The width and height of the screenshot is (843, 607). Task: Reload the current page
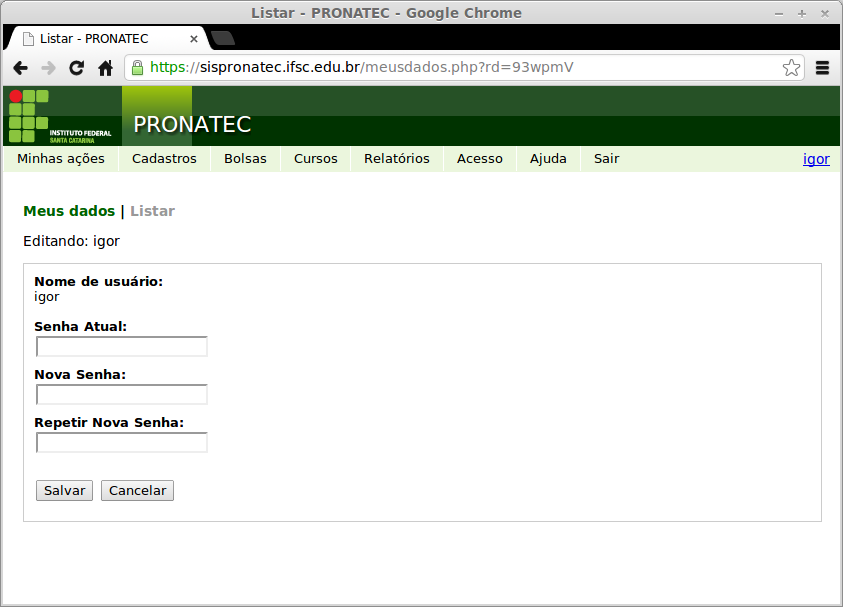(76, 67)
